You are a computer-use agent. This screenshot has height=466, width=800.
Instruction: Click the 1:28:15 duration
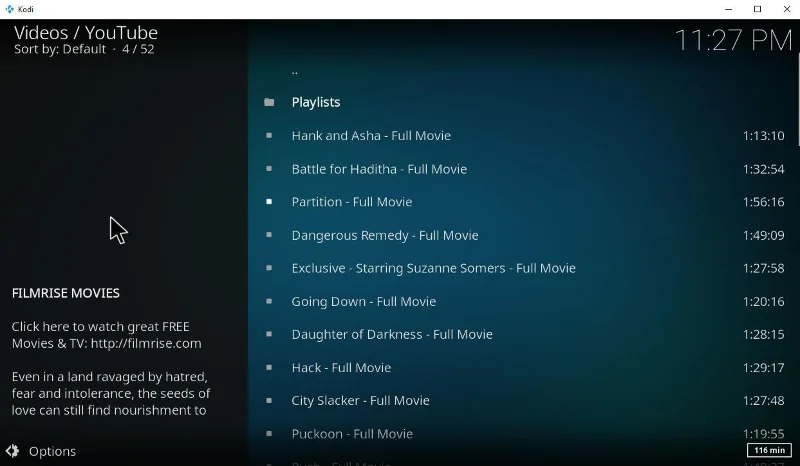tap(763, 334)
